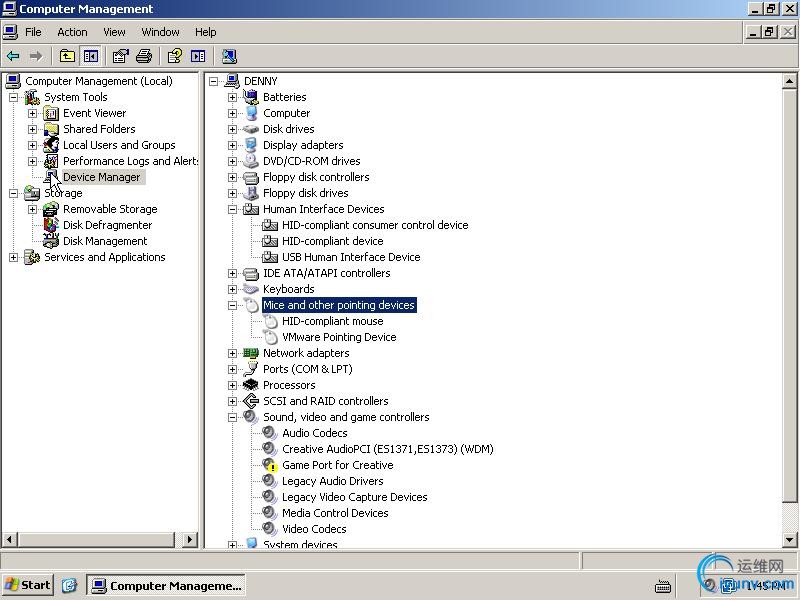This screenshot has width=800, height=600.
Task: Open the Help menu
Action: pos(206,32)
